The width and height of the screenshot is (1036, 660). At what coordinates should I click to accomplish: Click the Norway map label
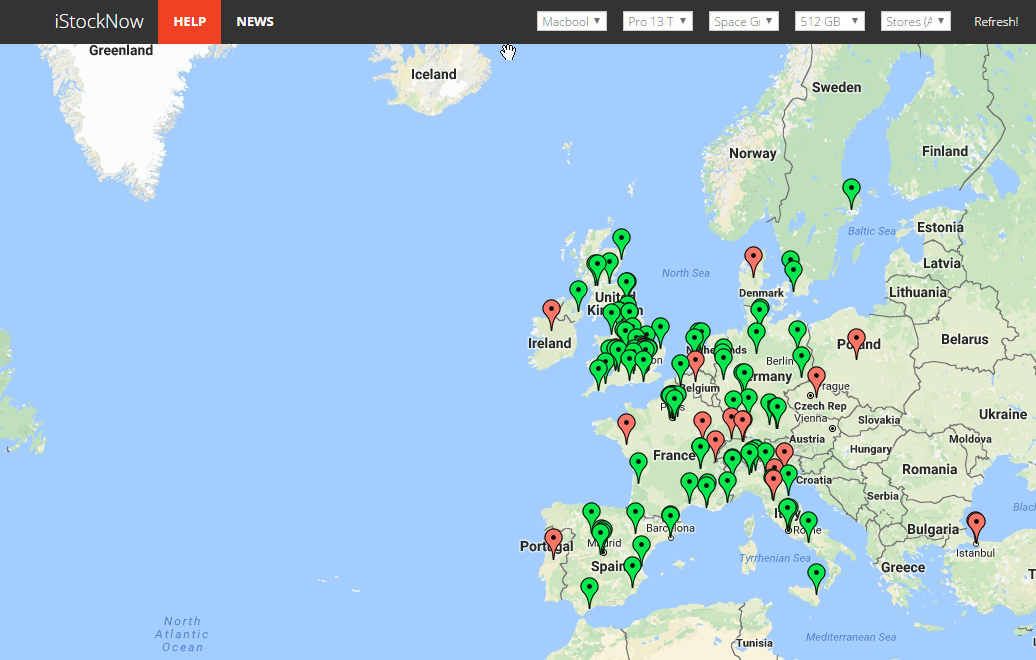tap(753, 153)
